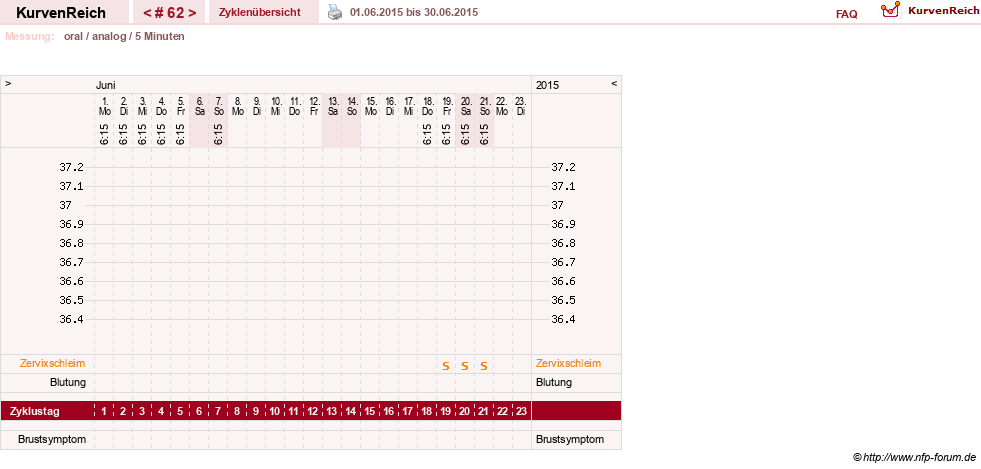Image resolution: width=981 pixels, height=469 pixels.
Task: Click the 6:15 time under '7. So'
Action: (x=218, y=134)
